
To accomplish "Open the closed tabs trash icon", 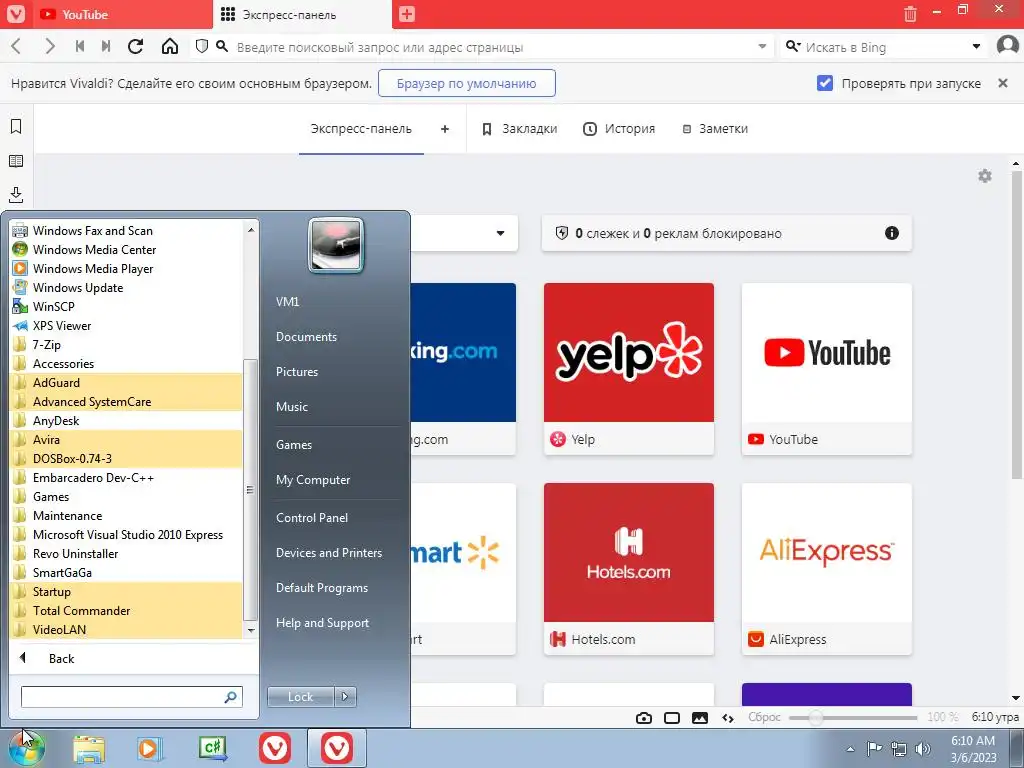I will point(910,14).
